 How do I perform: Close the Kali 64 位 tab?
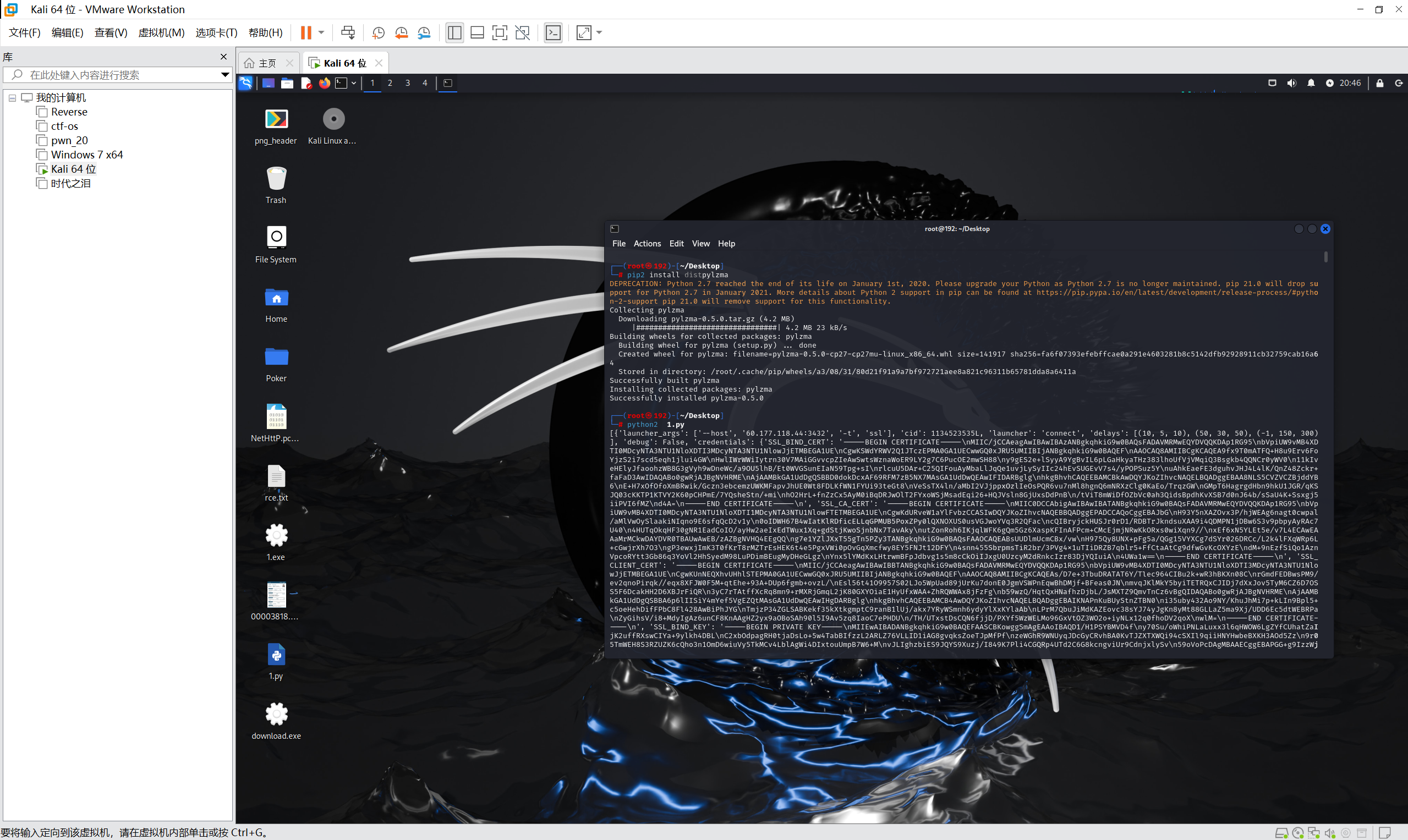pyautogui.click(x=379, y=63)
